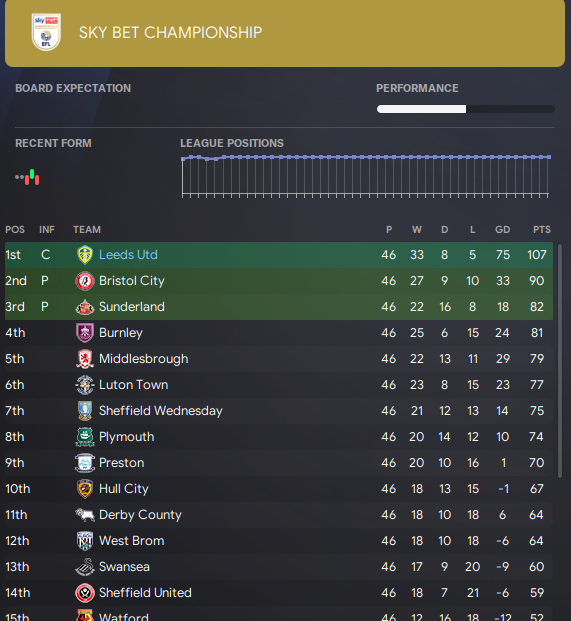Click the Performance progress bar
The image size is (571, 621).
point(466,109)
